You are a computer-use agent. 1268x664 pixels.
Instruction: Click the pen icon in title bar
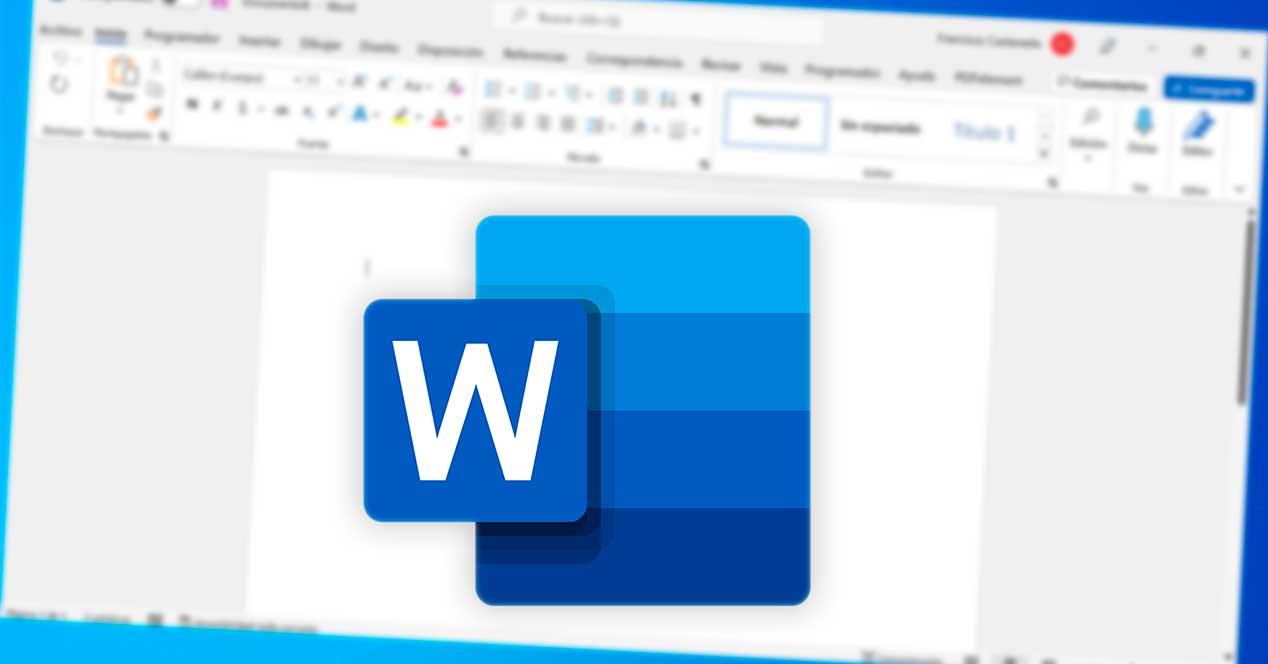pyautogui.click(x=1107, y=46)
